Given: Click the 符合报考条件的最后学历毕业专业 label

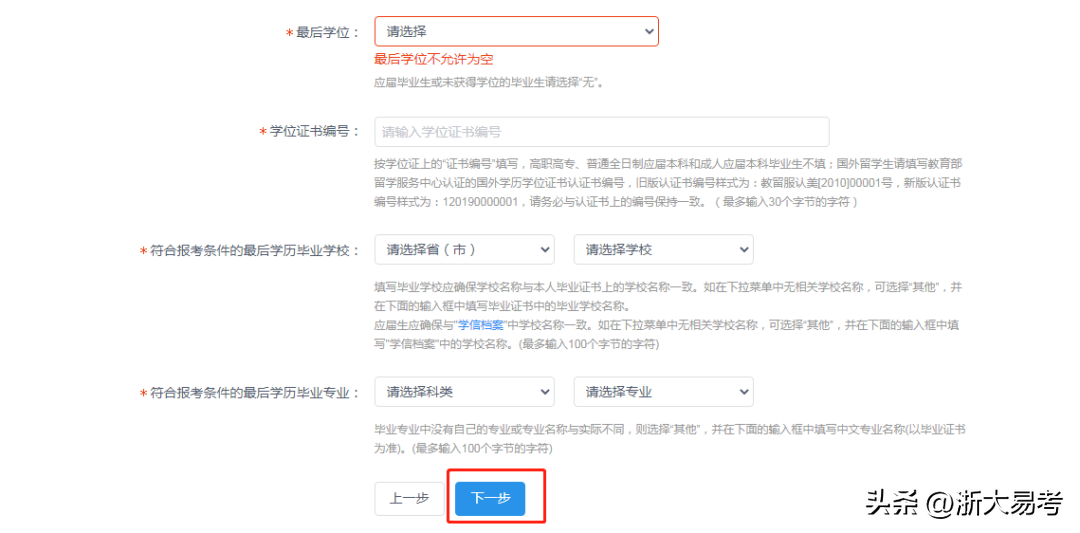Looking at the screenshot, I should [x=254, y=392].
